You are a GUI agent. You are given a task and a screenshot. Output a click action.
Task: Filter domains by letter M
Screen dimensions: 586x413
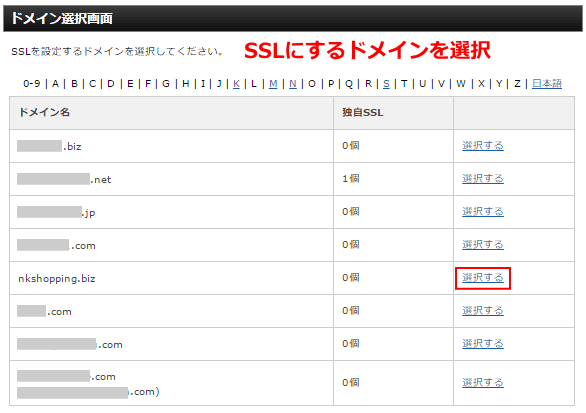click(273, 84)
